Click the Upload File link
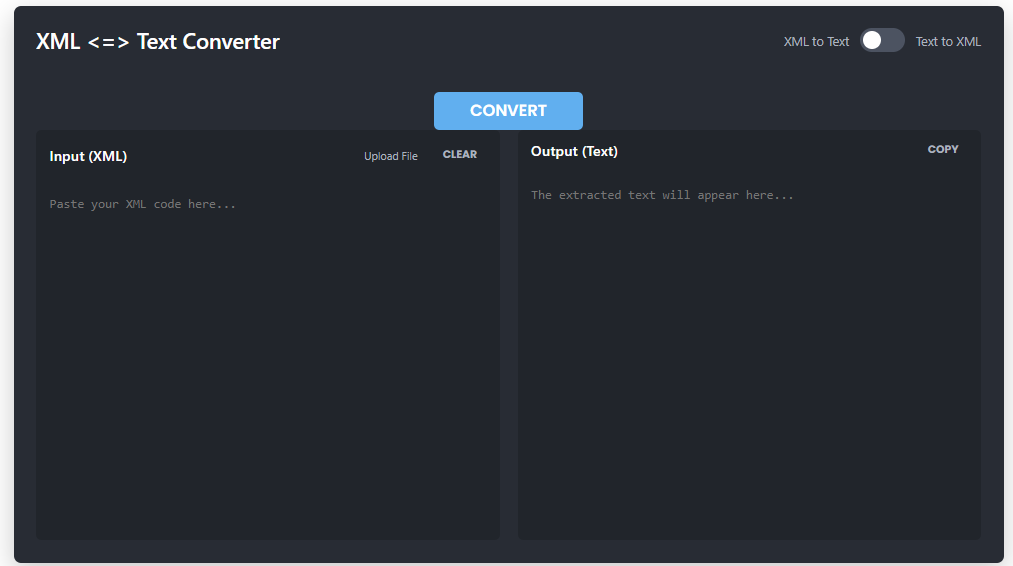This screenshot has width=1013, height=566. pyautogui.click(x=390, y=156)
